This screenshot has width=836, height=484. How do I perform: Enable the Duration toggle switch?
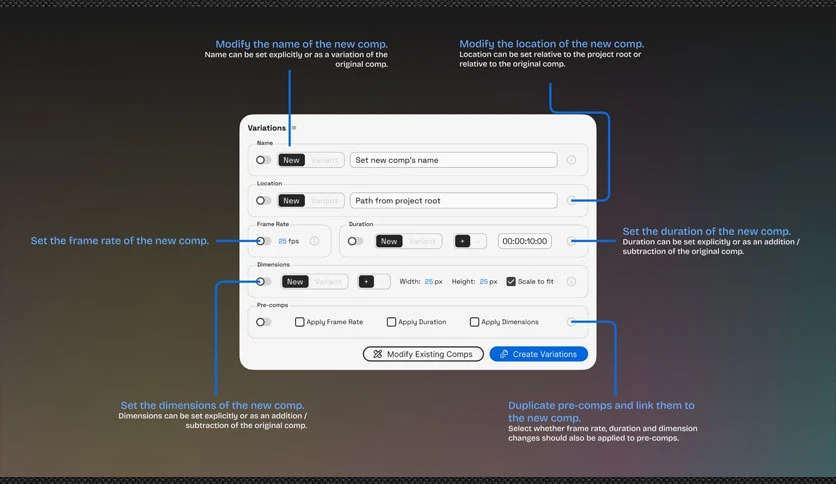(x=355, y=241)
